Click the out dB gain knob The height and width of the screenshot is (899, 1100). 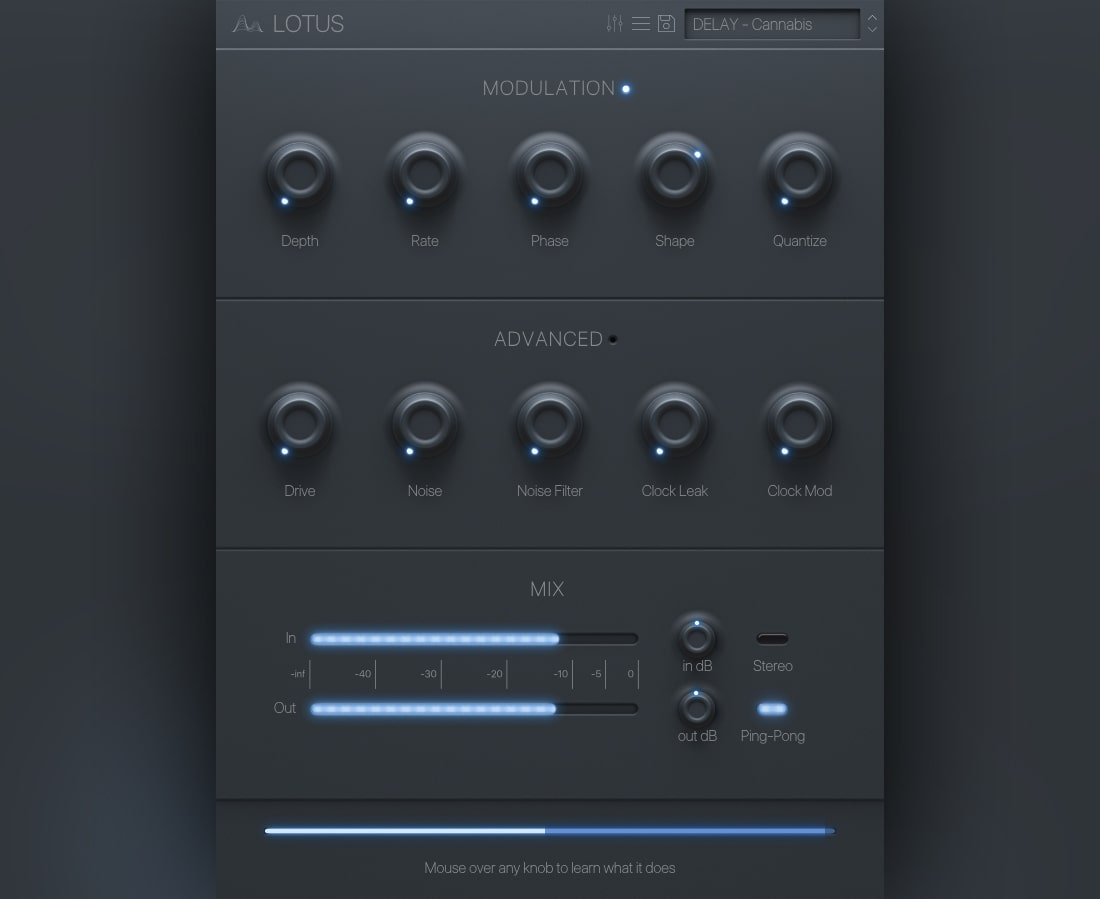click(x=697, y=707)
